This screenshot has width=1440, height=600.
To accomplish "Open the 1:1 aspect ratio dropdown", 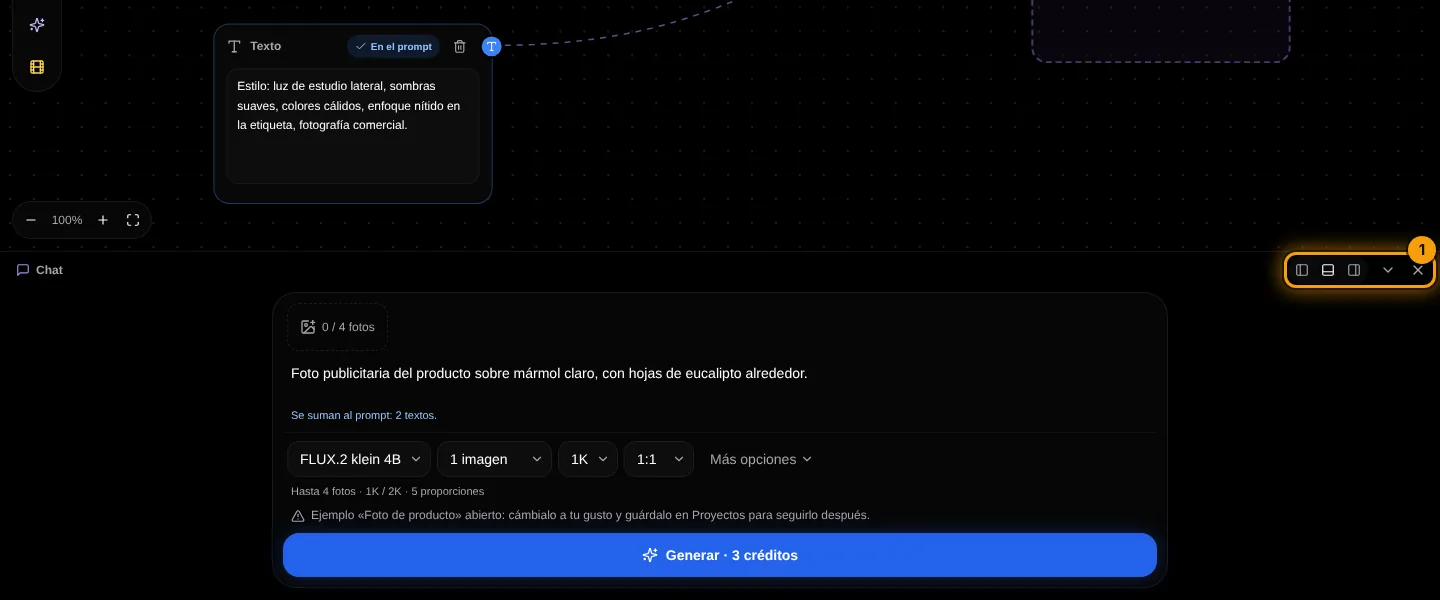I will tap(659, 459).
